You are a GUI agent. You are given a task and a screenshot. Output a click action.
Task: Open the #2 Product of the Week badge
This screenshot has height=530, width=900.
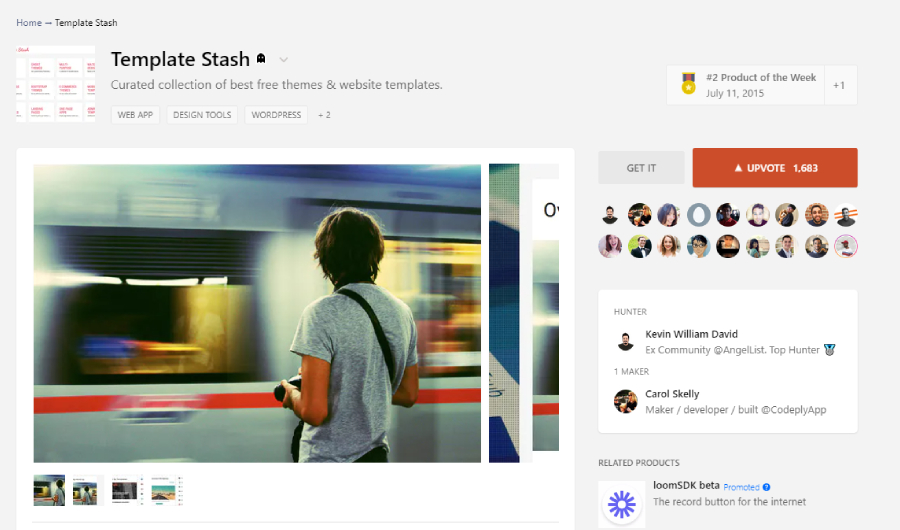point(745,85)
